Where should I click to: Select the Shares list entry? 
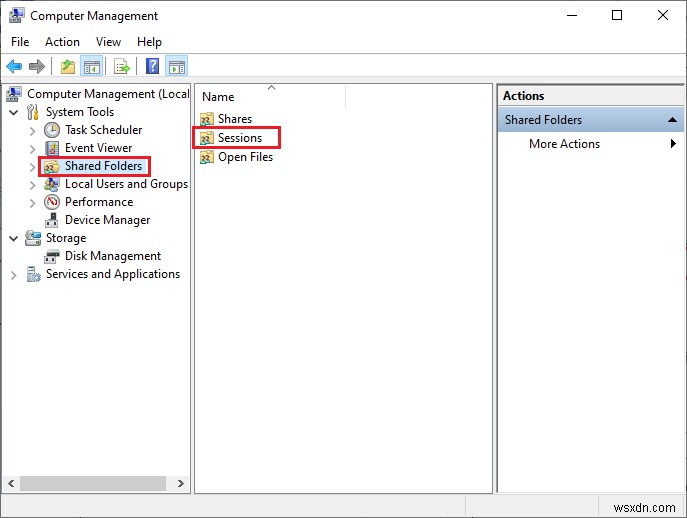(x=235, y=119)
